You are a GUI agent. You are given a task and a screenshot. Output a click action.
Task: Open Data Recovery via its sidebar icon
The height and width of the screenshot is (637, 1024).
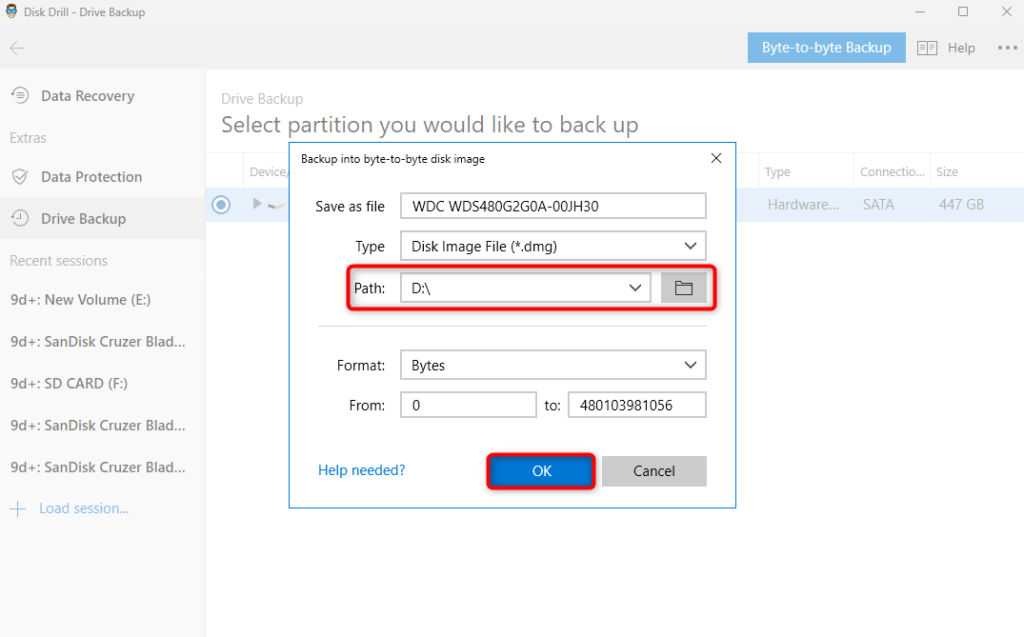click(x=20, y=95)
